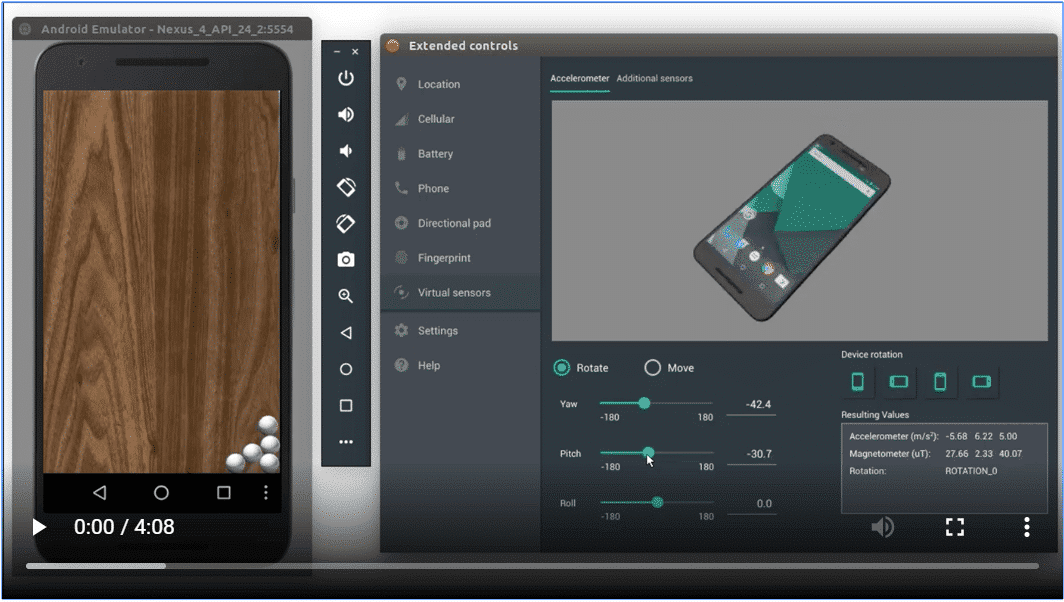This screenshot has height=602, width=1064.
Task: Go to the Settings section
Action: click(x=437, y=331)
